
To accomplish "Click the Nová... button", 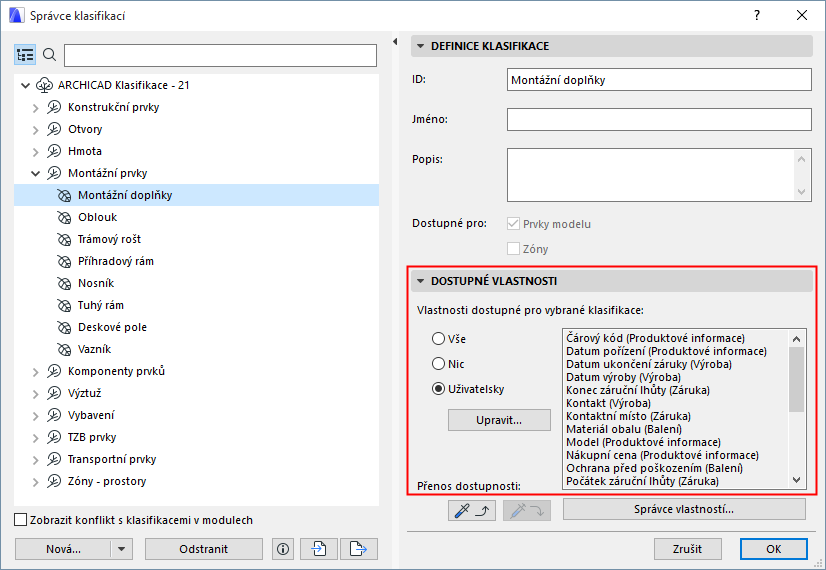I will [x=63, y=549].
